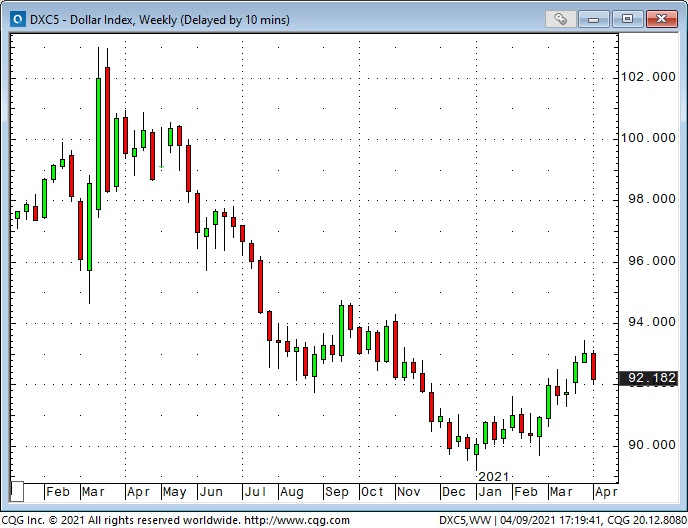Click the Aug time axis label

coord(292,492)
